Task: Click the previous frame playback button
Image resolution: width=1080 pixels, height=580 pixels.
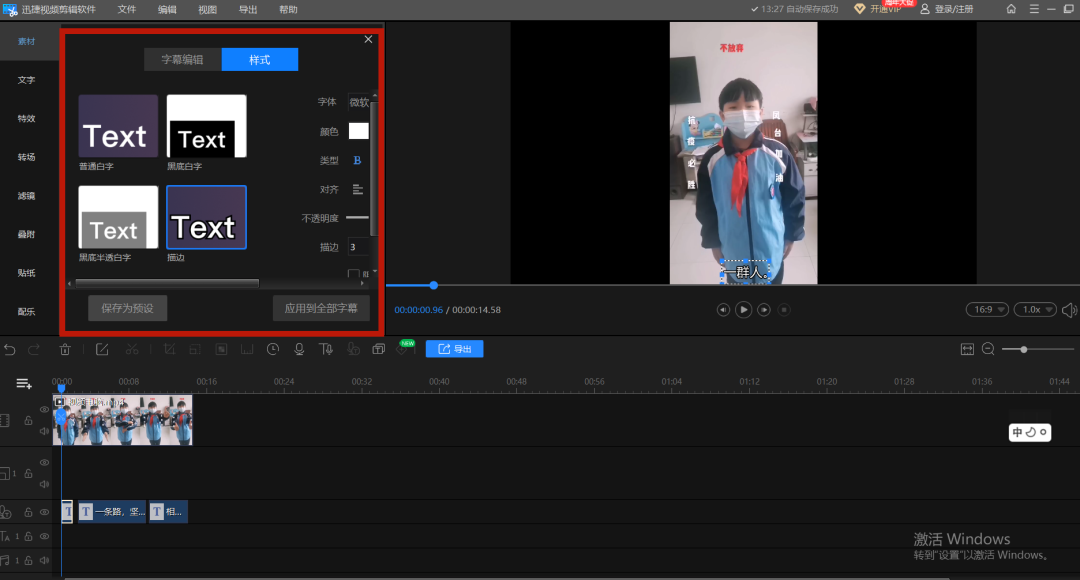Action: point(723,310)
